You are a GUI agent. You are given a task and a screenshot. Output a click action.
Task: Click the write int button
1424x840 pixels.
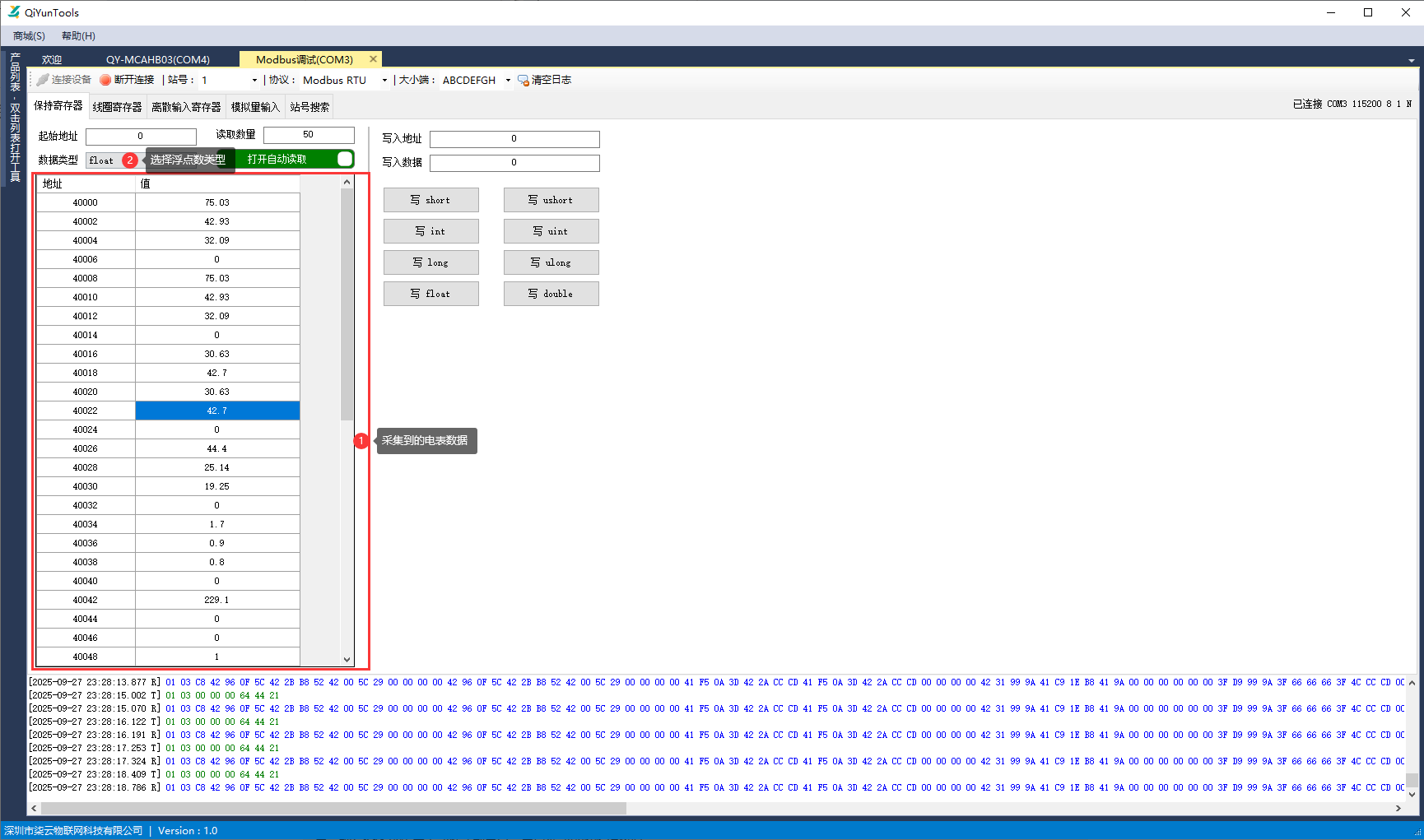coord(430,231)
